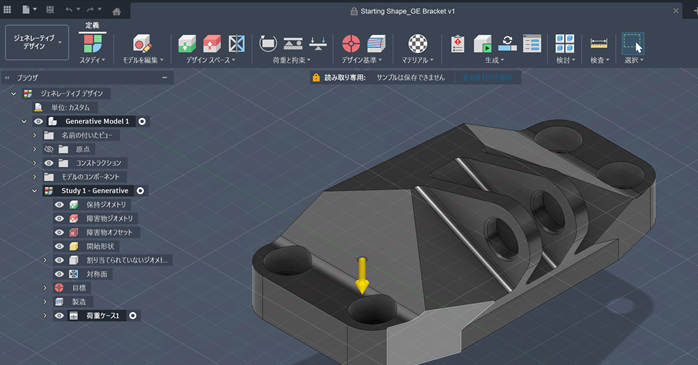
Task: Select the 割り当てられていないジオメト... item
Action: pyautogui.click(x=127, y=260)
